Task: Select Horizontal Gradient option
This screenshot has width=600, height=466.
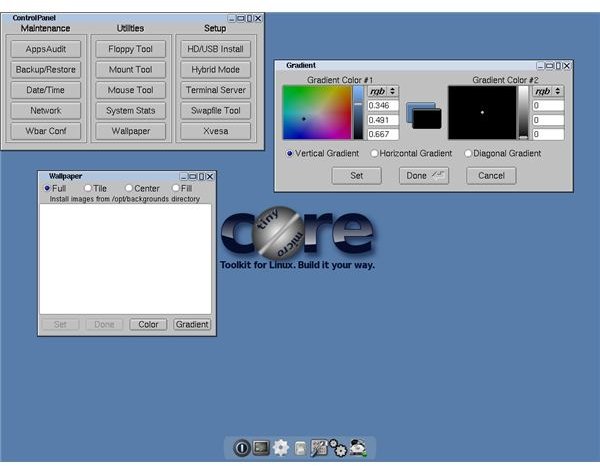Action: (x=411, y=153)
